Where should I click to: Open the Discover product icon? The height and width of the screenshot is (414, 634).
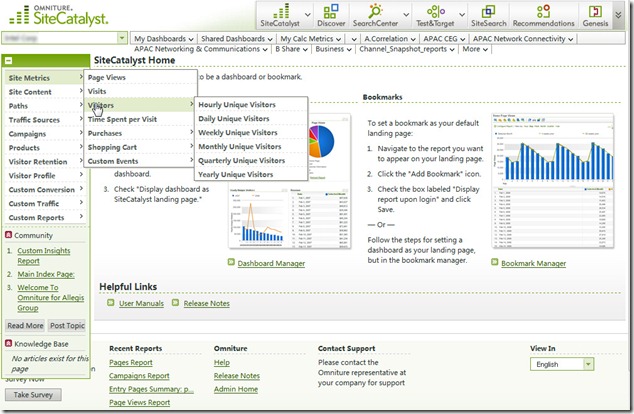tap(331, 14)
